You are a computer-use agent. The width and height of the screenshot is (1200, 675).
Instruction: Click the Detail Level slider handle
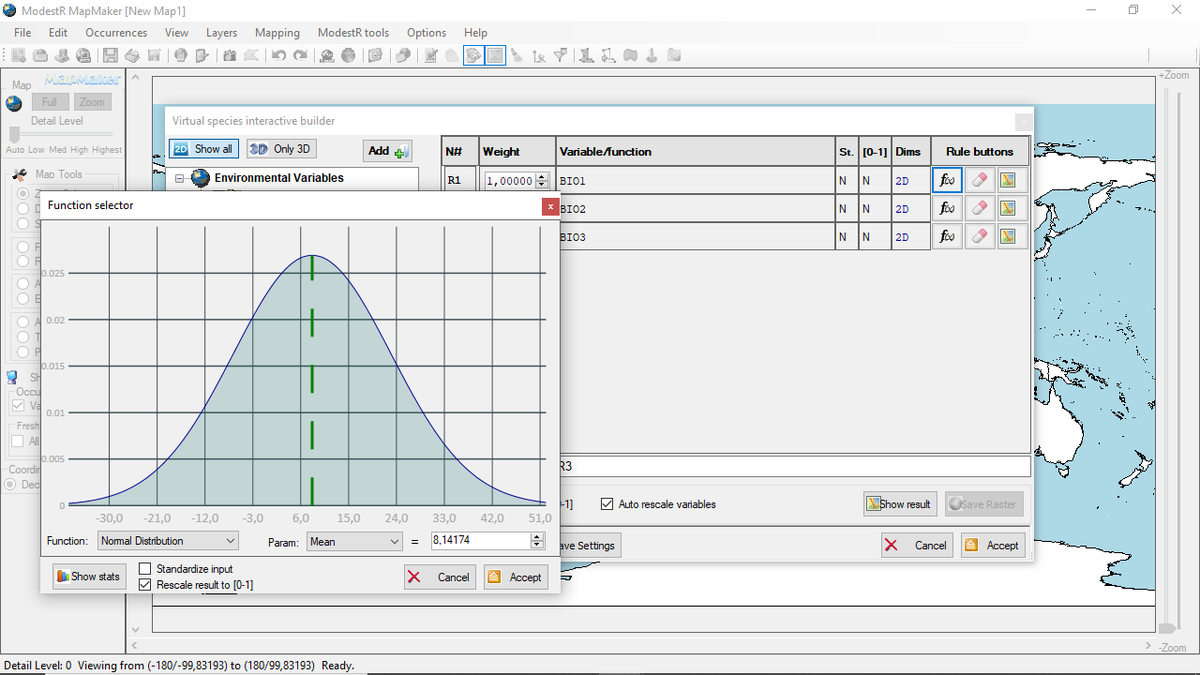[14, 134]
